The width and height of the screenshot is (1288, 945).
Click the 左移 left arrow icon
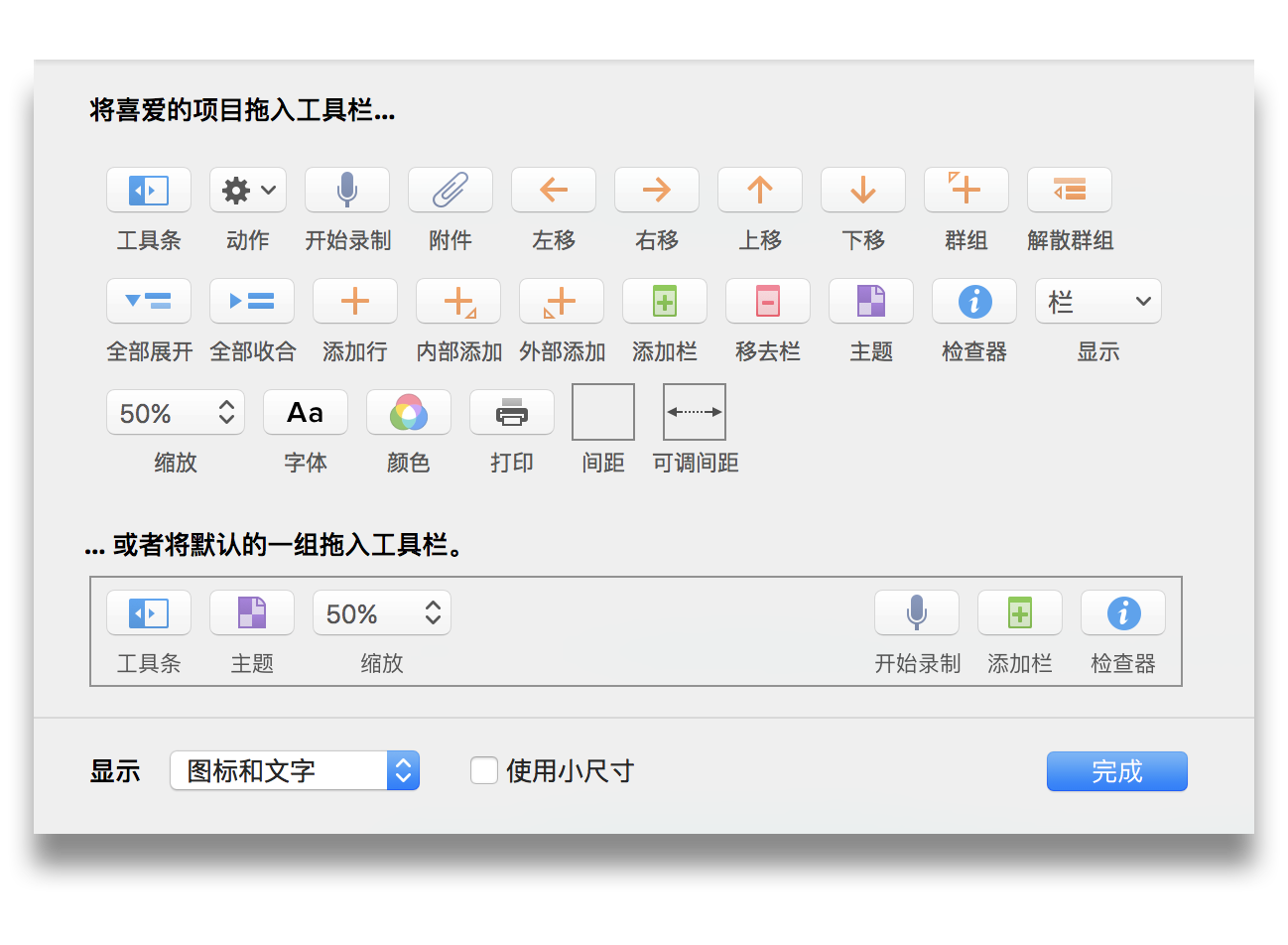[554, 190]
